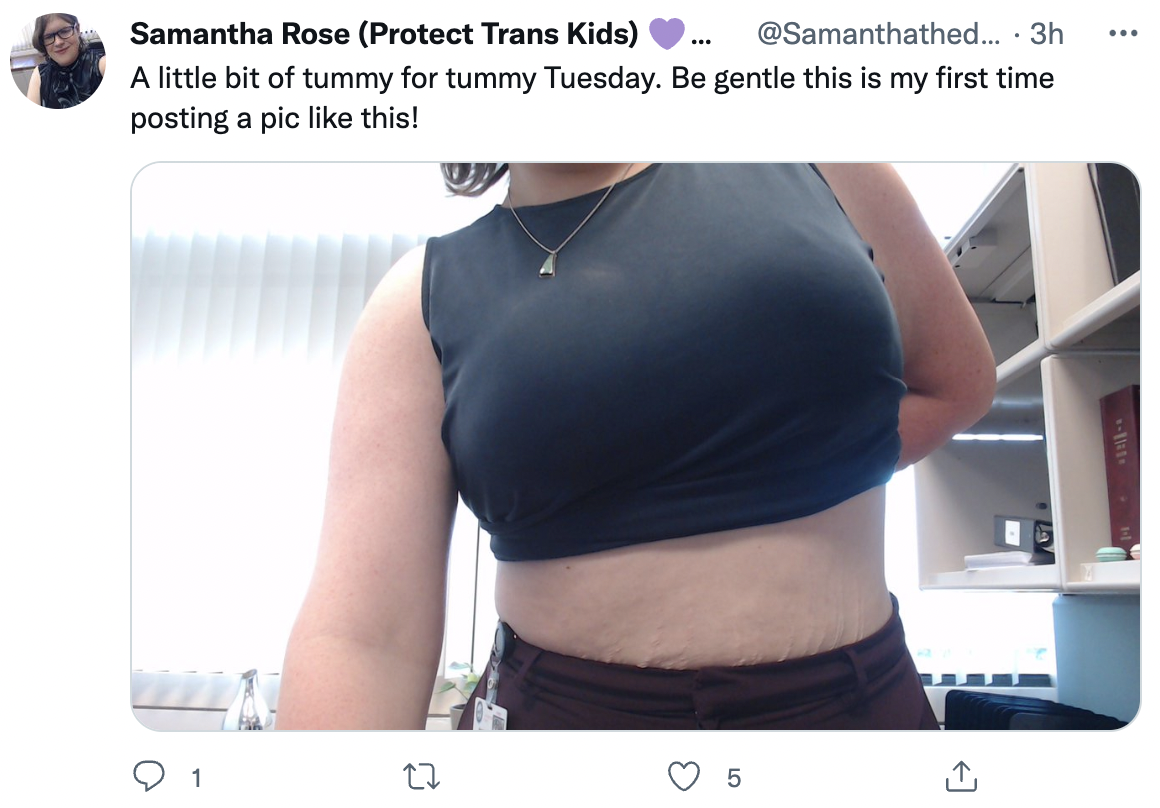
Task: Click the red book on the shelf
Action: pos(1120,467)
